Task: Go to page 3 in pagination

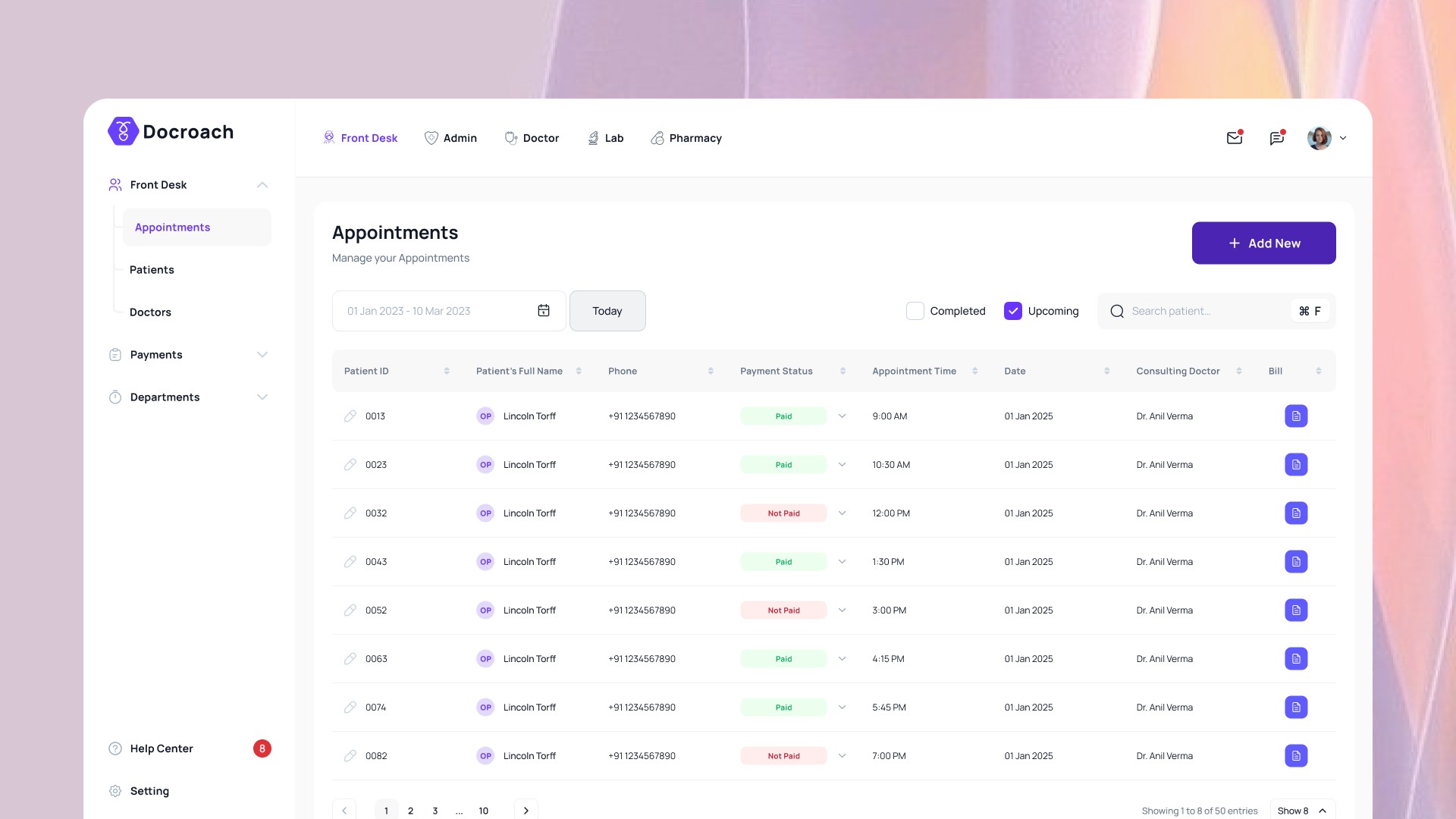Action: 435,811
